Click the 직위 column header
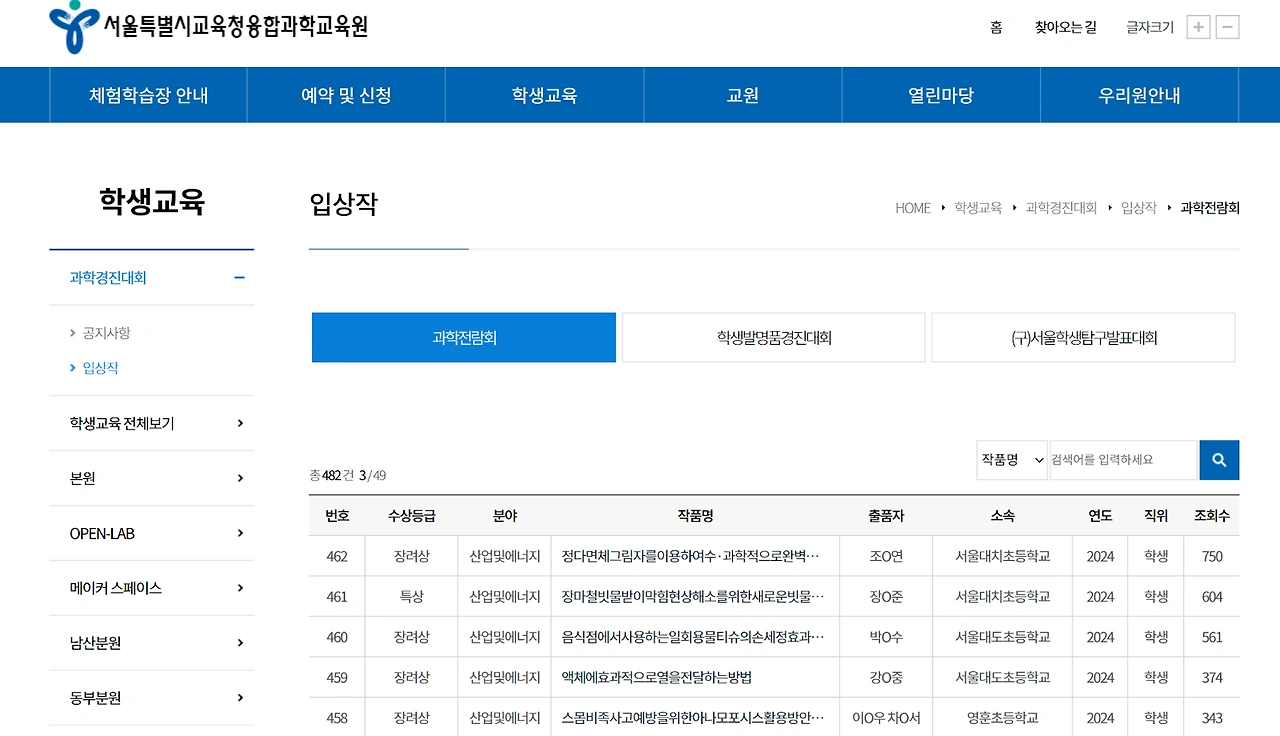 pos(1156,516)
